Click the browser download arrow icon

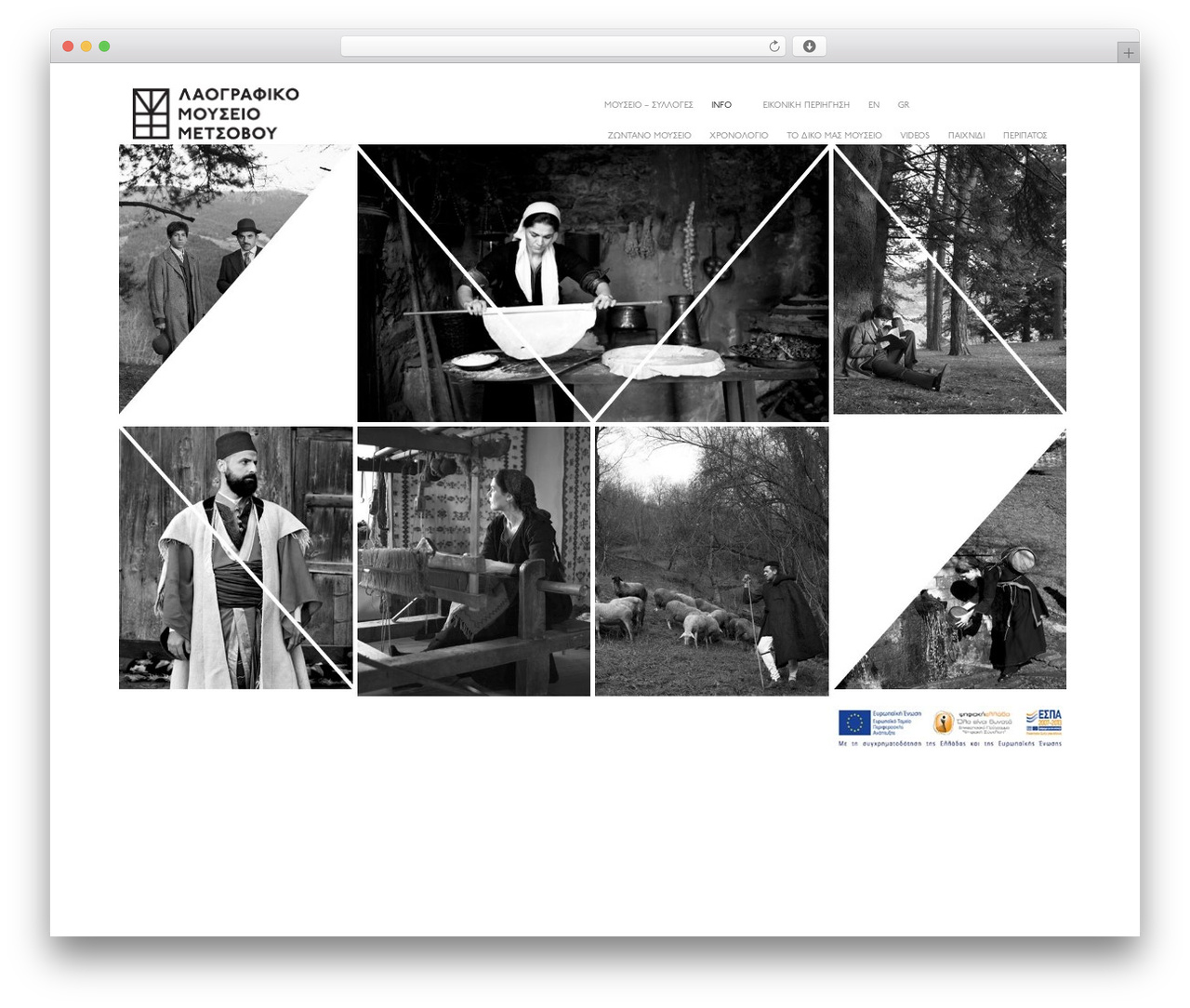tap(809, 46)
